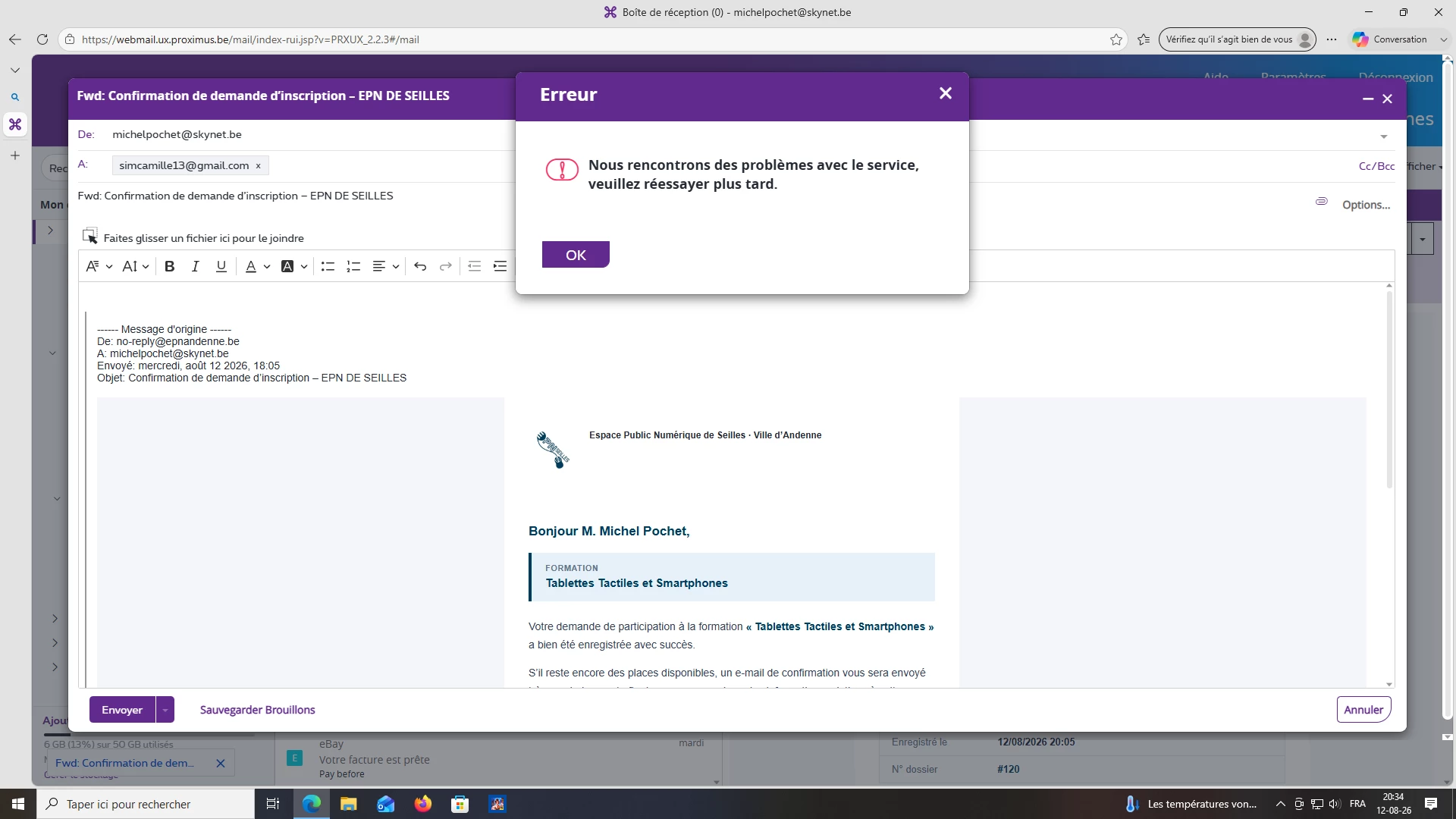Open File Explorer from taskbar

(348, 804)
